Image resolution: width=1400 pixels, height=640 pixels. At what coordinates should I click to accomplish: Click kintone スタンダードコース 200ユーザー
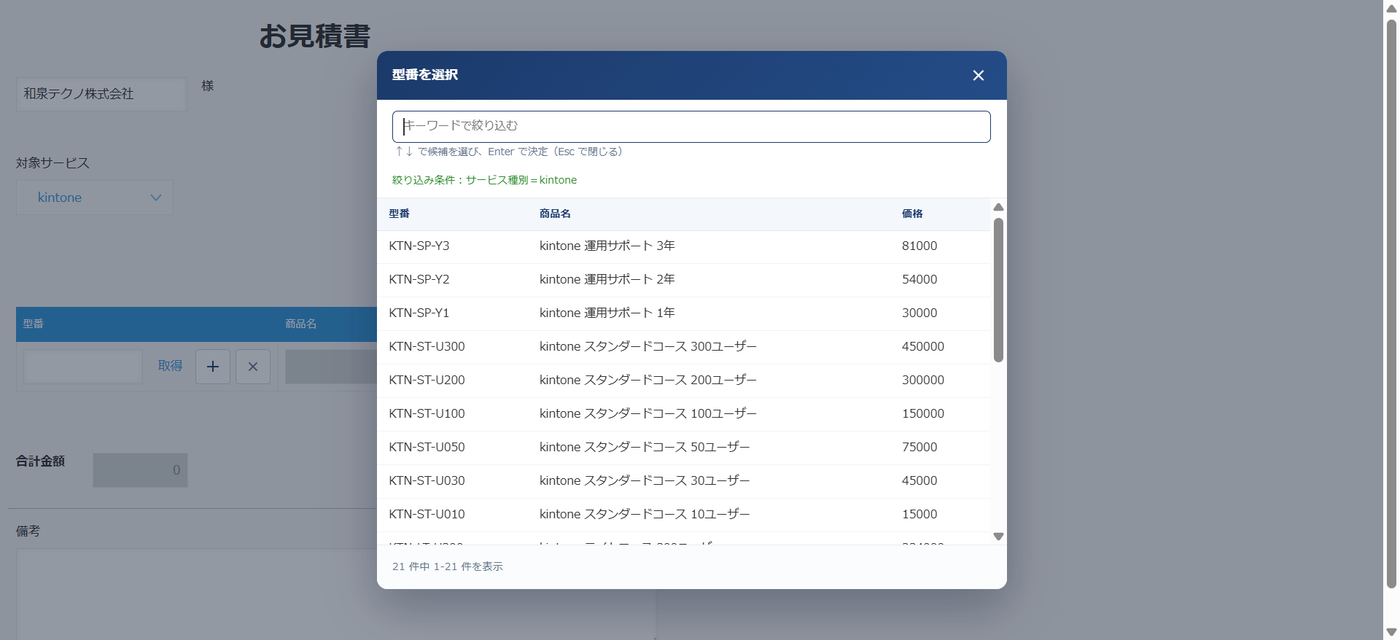[648, 380]
